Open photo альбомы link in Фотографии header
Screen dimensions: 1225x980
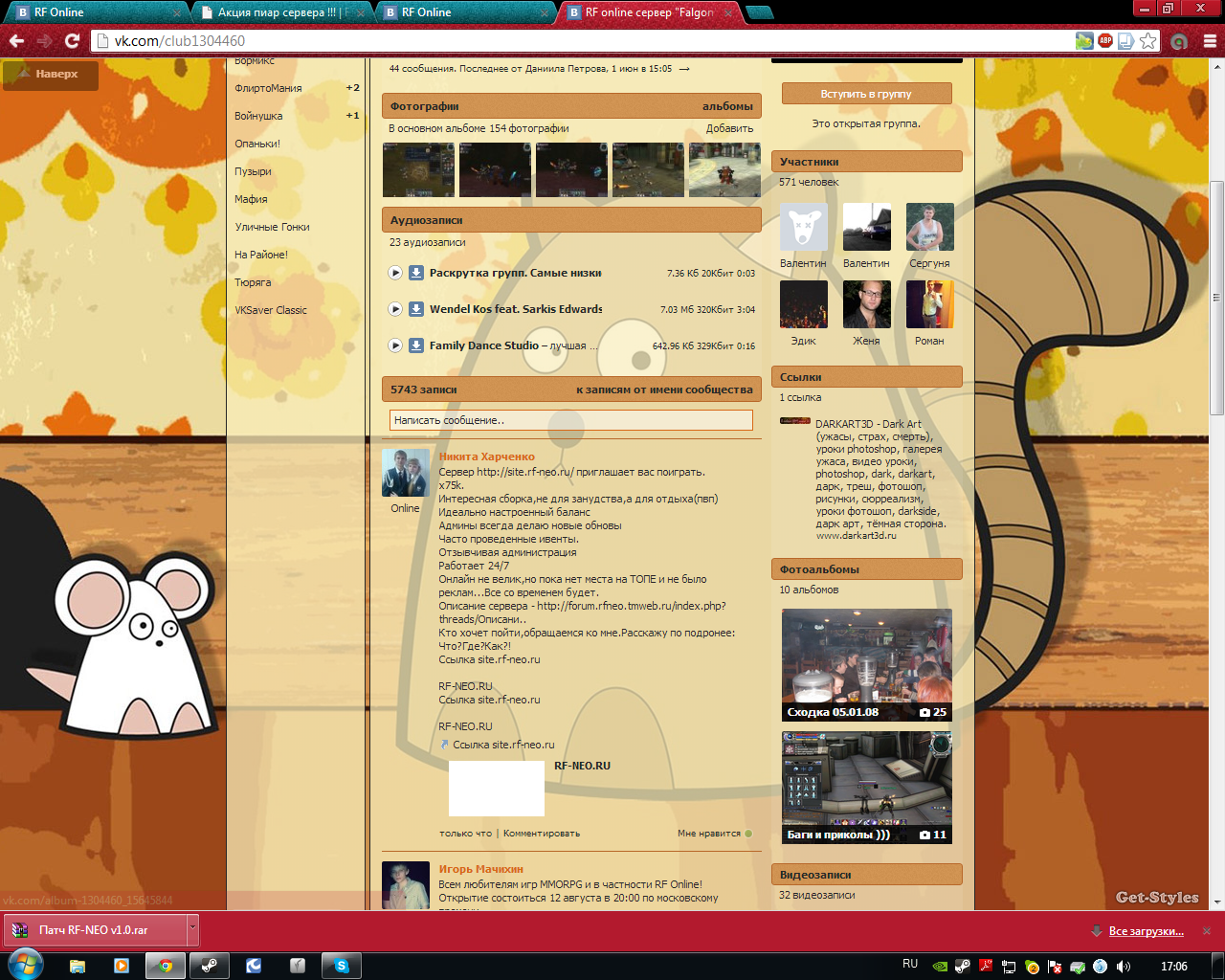(x=727, y=106)
